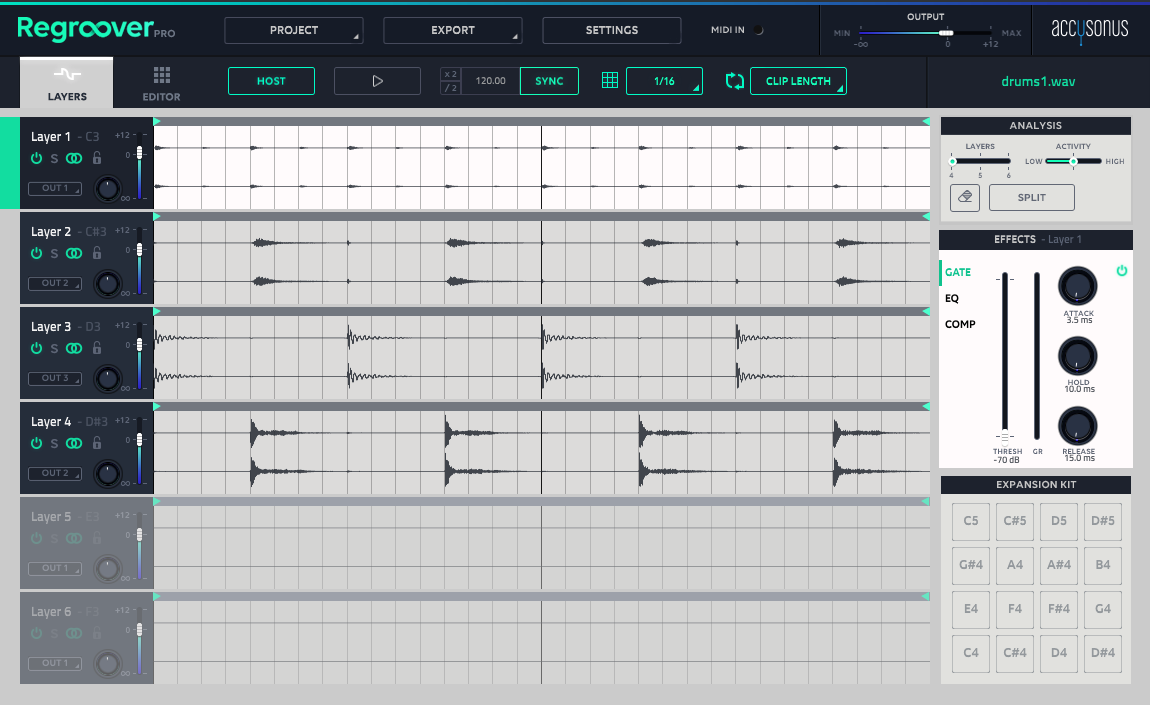Switch to the EDITOR tab
The image size is (1150, 705).
(159, 82)
